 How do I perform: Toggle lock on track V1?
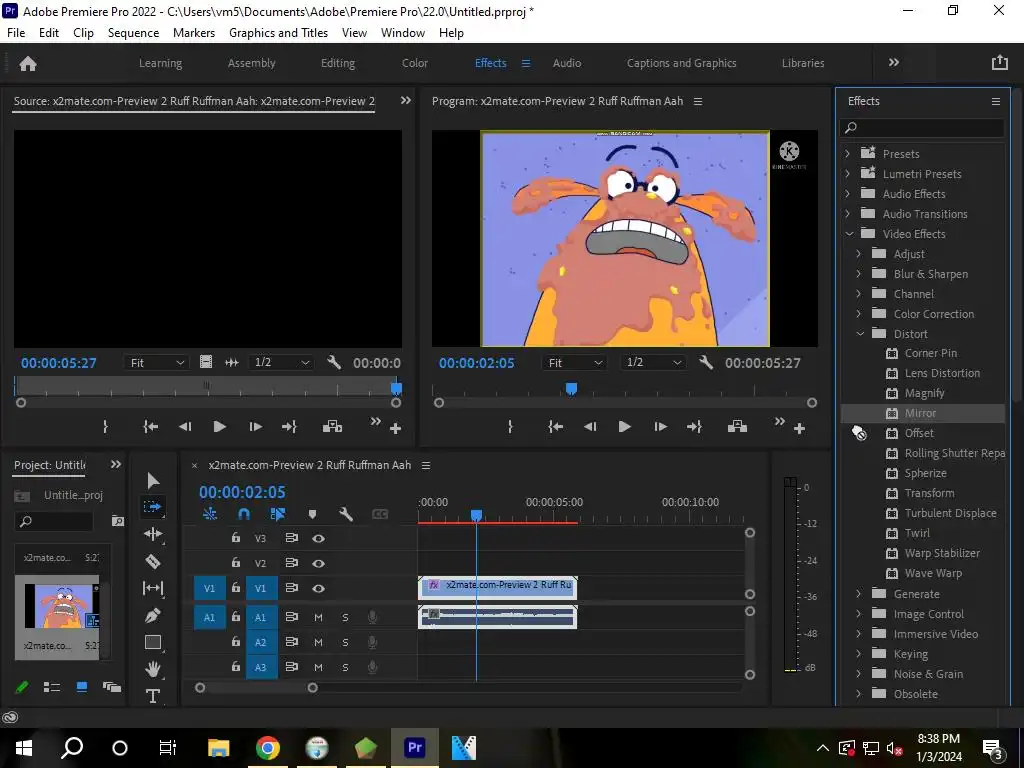pyautogui.click(x=236, y=588)
